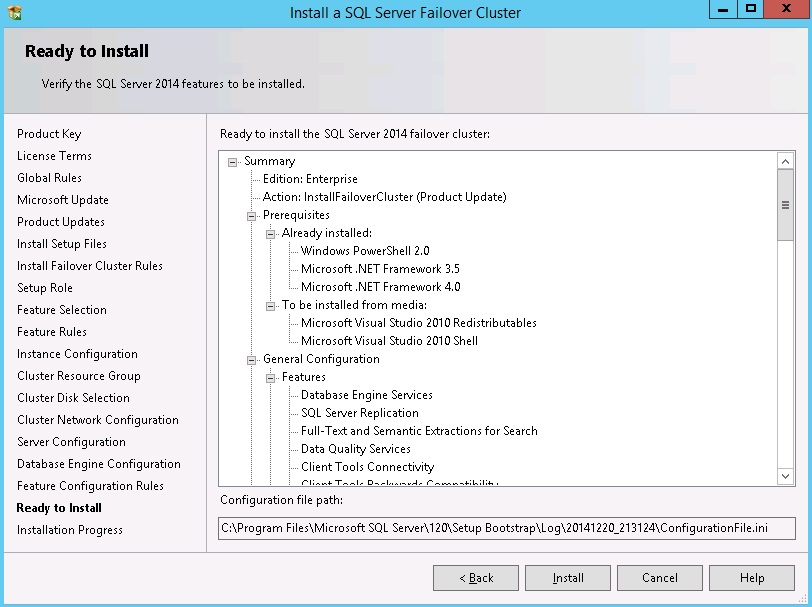The image size is (812, 607).
Task: Collapse the Prerequisites node
Action: pos(251,216)
